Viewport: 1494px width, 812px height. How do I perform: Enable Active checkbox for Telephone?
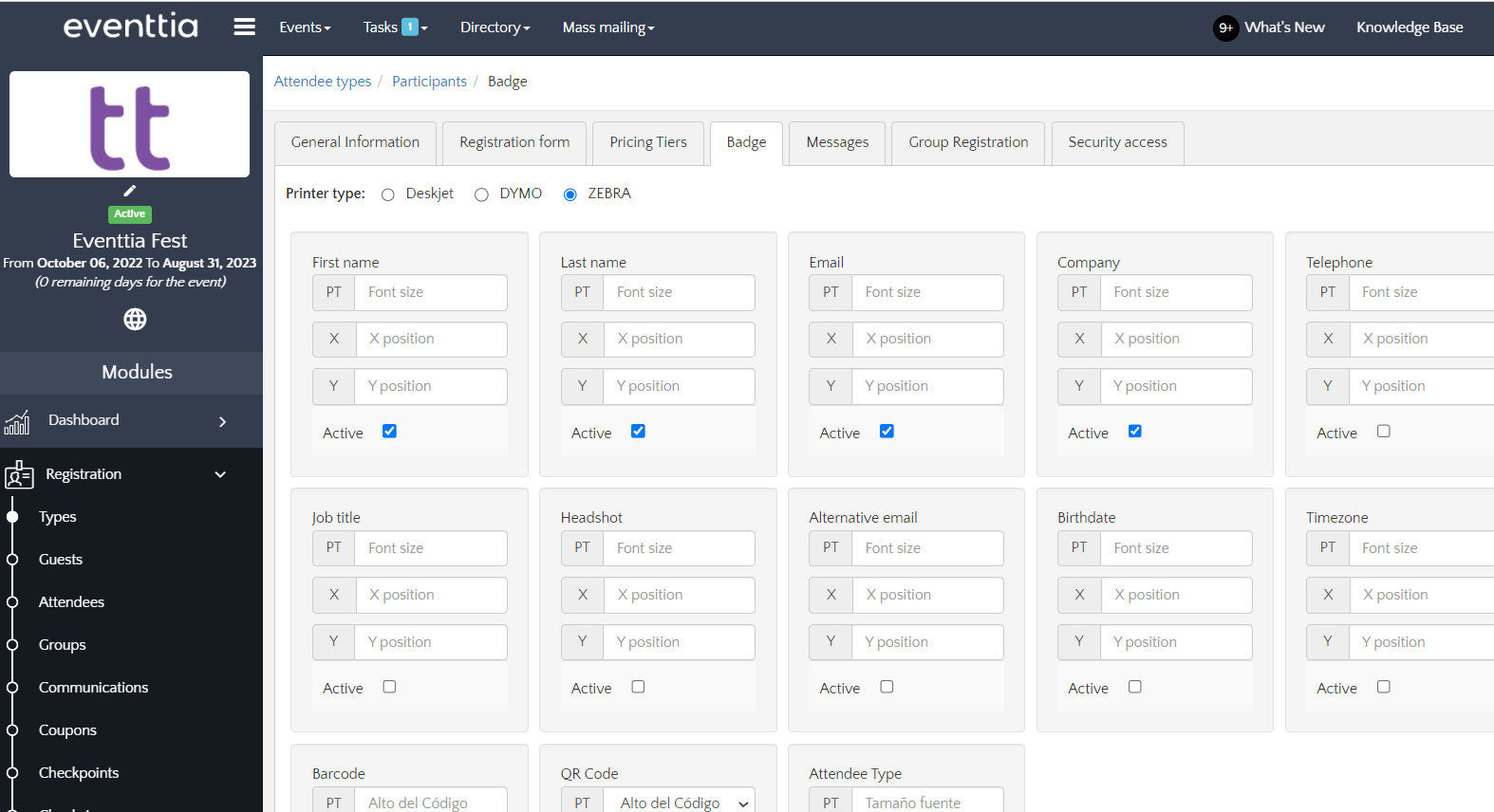(1383, 432)
